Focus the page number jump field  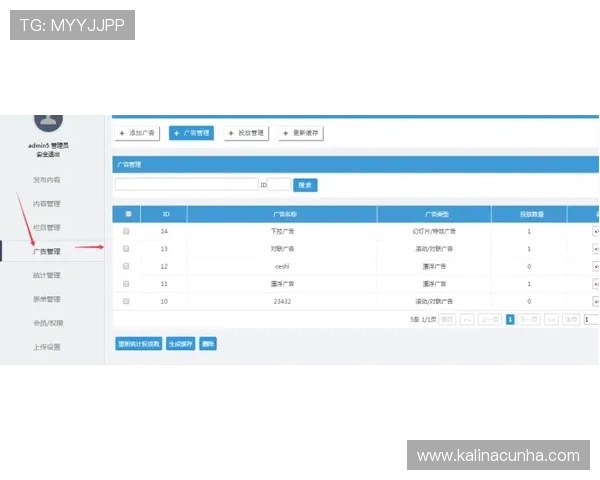click(x=591, y=319)
